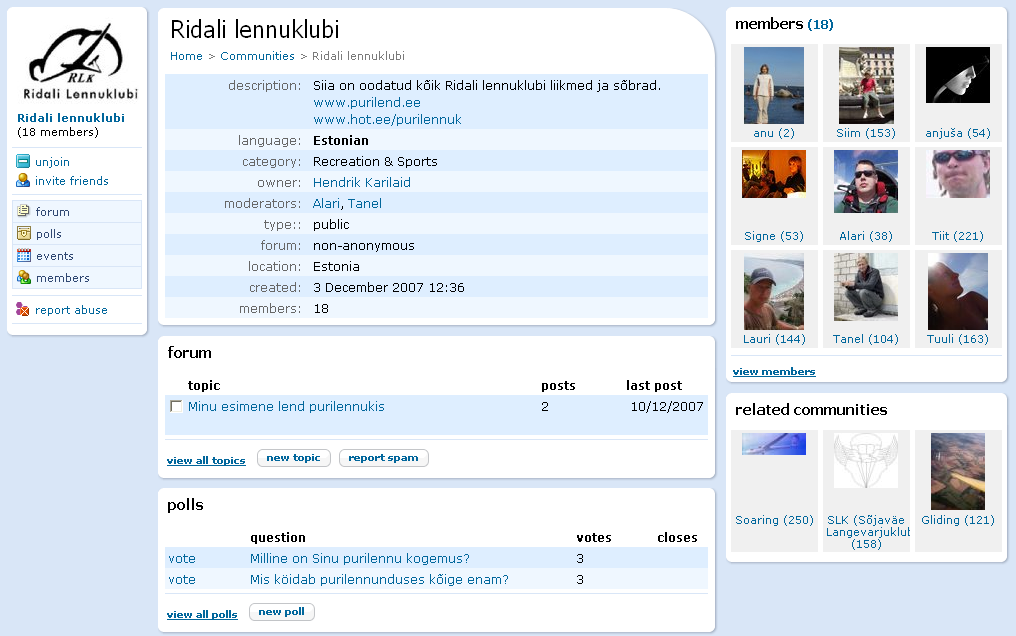Go to Home in breadcrumb
The height and width of the screenshot is (636, 1016).
coord(186,56)
